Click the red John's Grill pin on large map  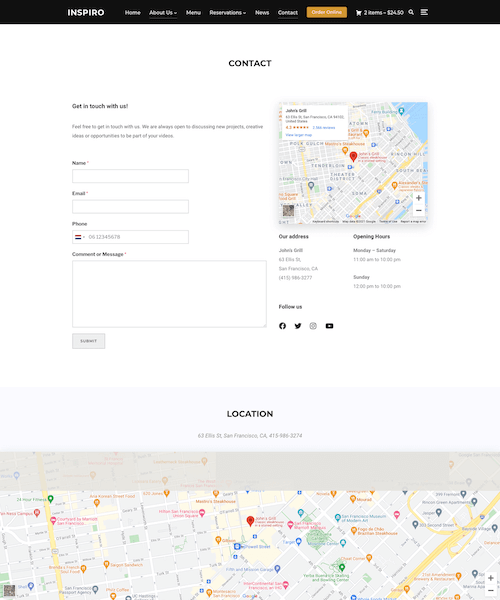click(250, 521)
